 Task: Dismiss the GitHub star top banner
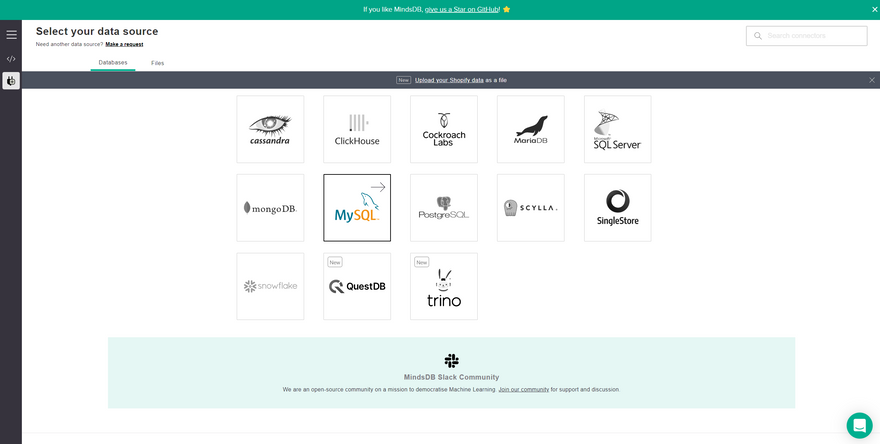(874, 10)
